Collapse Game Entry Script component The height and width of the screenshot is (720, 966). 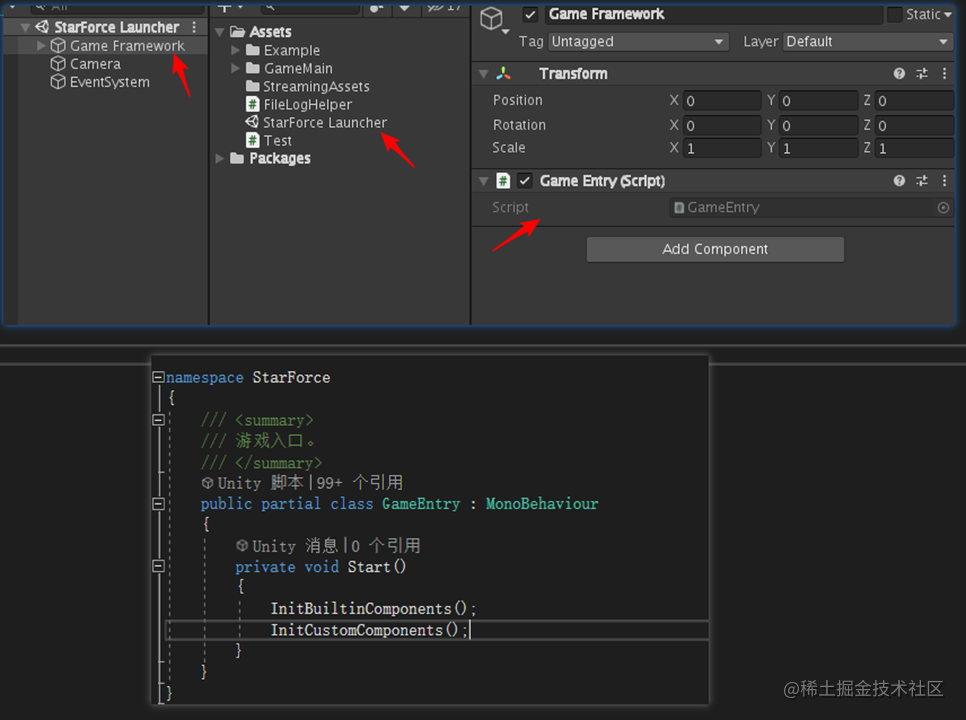point(484,181)
